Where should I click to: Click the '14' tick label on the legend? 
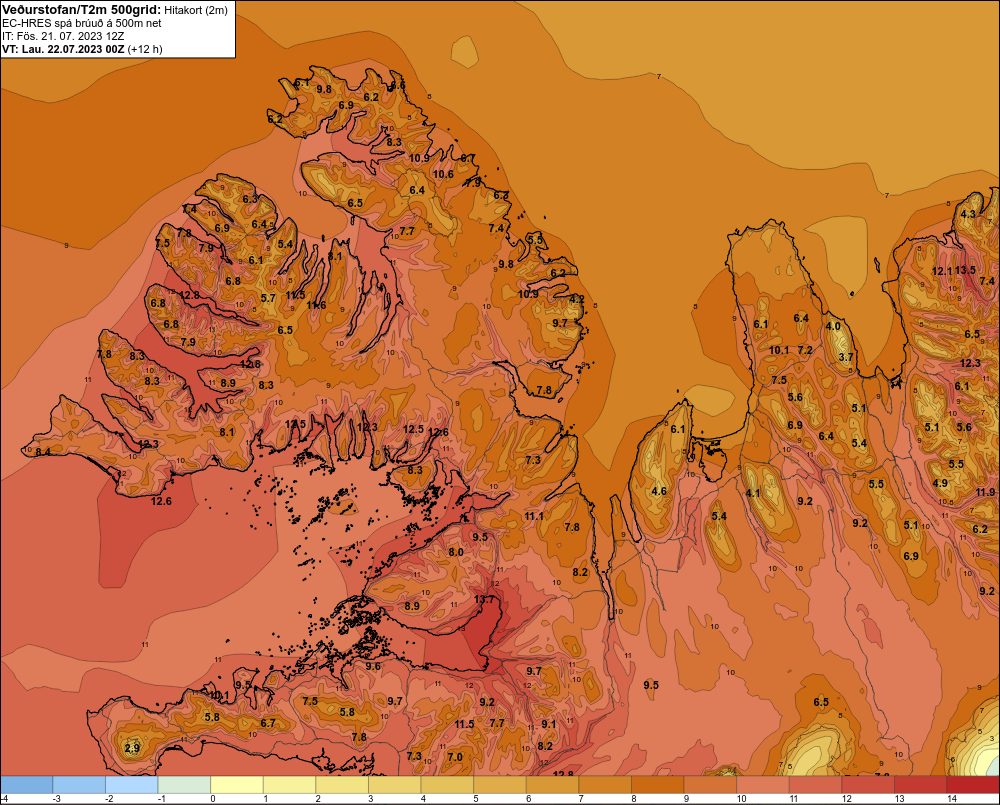pyautogui.click(x=952, y=799)
